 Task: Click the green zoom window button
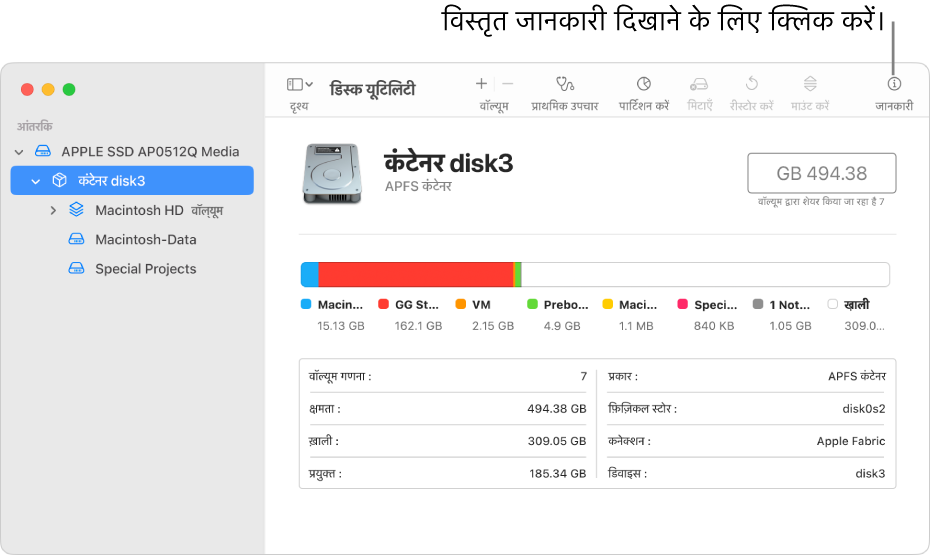tap(69, 90)
